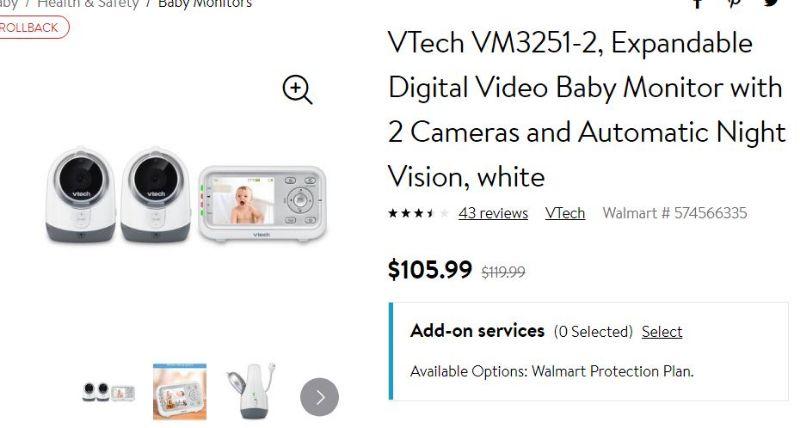Screen dimensions: 800x428
Task: Select the two-cameras-and-monitor thumbnail
Action: tap(108, 392)
